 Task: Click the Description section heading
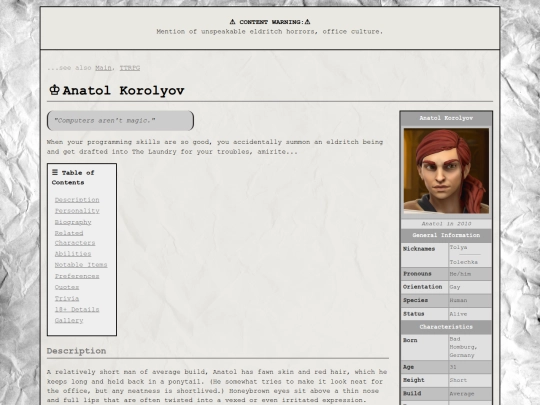76,351
